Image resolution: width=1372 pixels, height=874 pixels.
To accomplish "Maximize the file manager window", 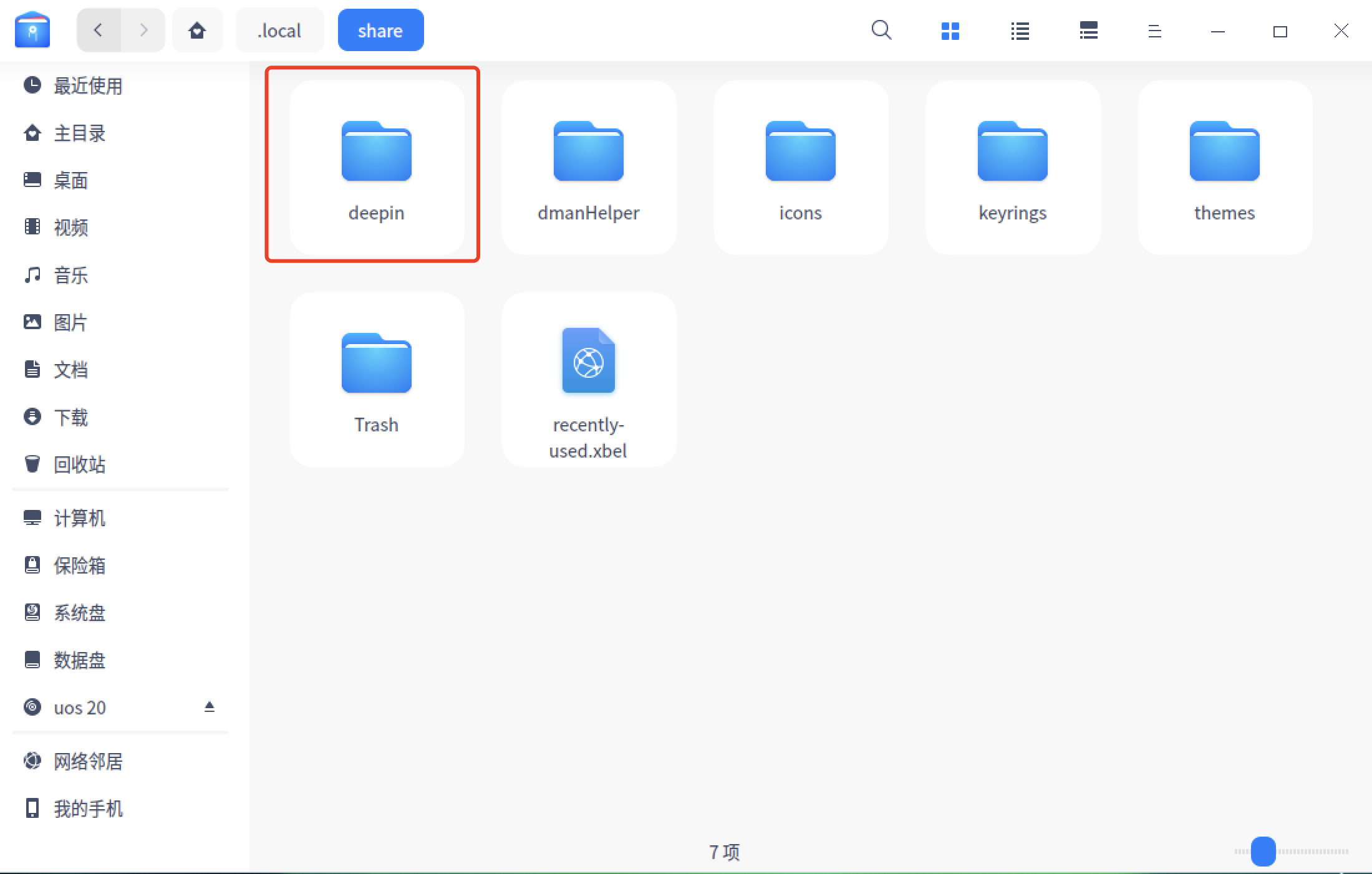I will coord(1280,31).
